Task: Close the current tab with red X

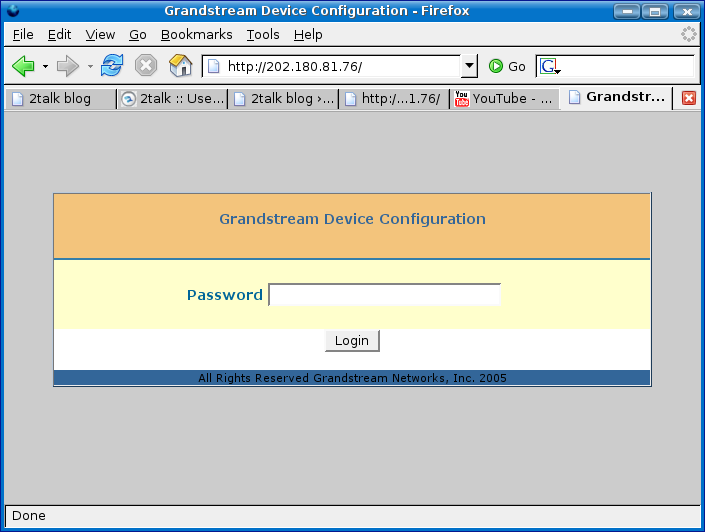Action: pyautogui.click(x=688, y=98)
